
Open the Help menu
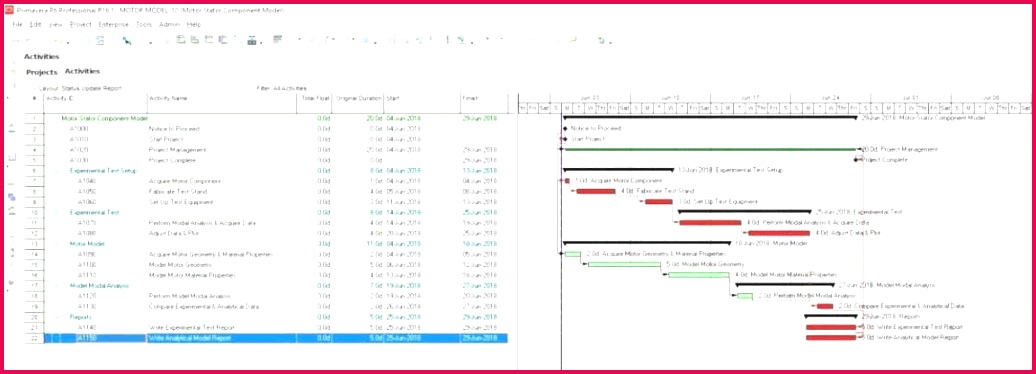point(194,24)
